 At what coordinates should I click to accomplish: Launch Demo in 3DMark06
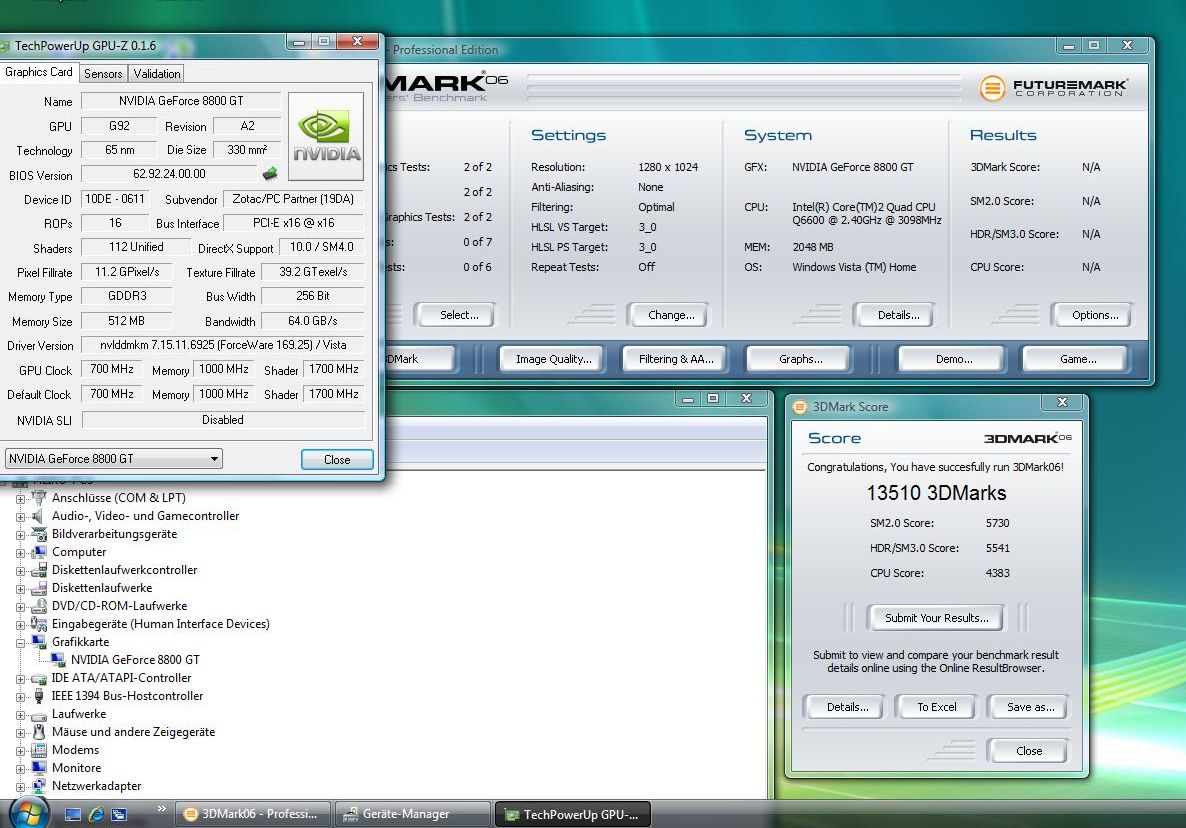954,359
